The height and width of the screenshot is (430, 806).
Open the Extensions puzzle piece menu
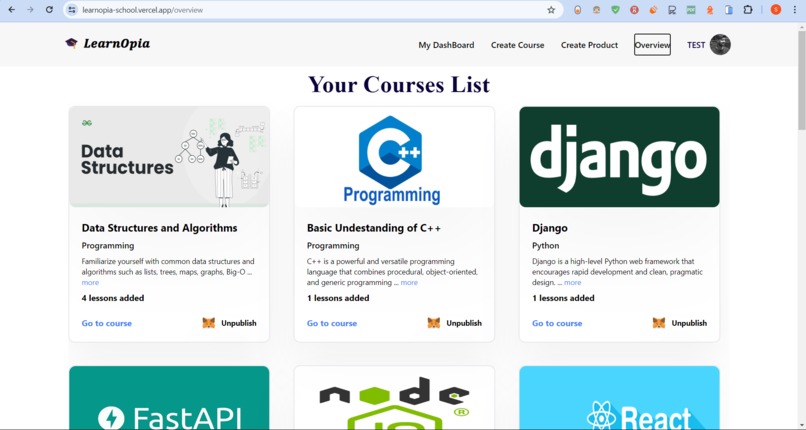pyautogui.click(x=747, y=10)
